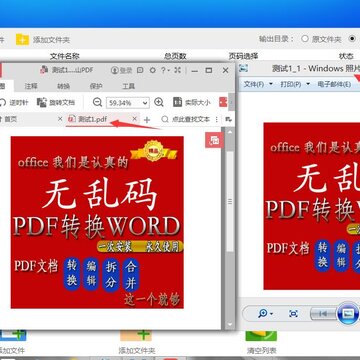
Task: Click the 状态 column header
Action: (x=346, y=56)
